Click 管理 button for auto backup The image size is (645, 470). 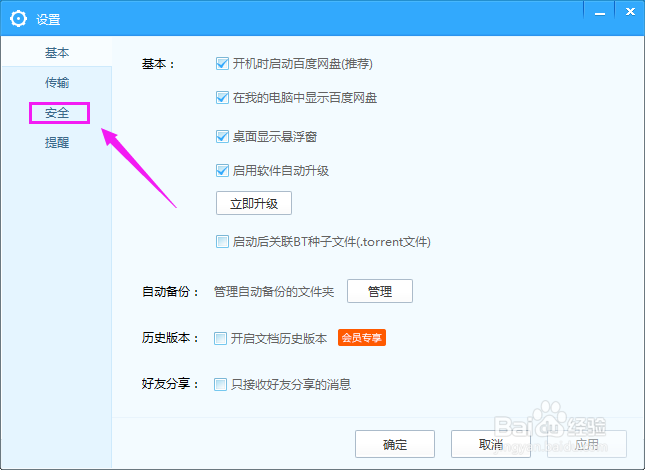[380, 291]
